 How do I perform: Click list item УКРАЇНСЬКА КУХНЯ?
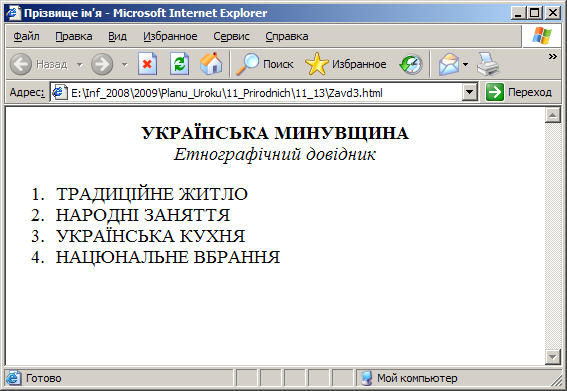tap(150, 236)
